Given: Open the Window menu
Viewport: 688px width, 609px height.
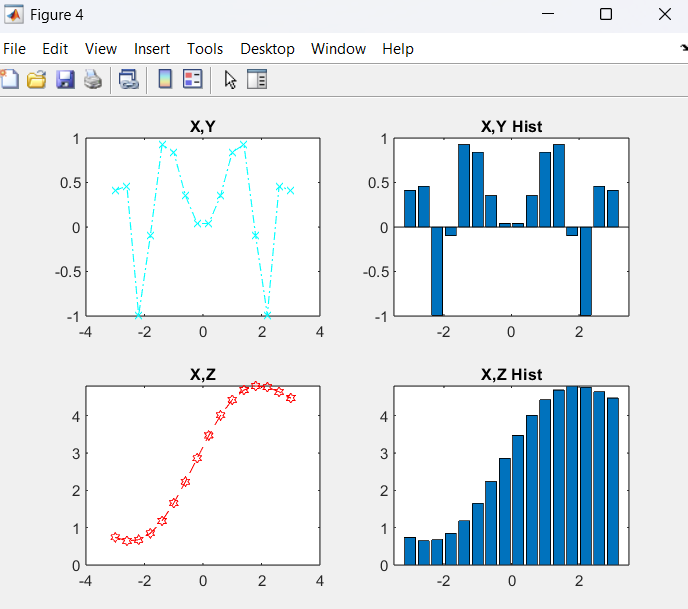Looking at the screenshot, I should pos(338,49).
